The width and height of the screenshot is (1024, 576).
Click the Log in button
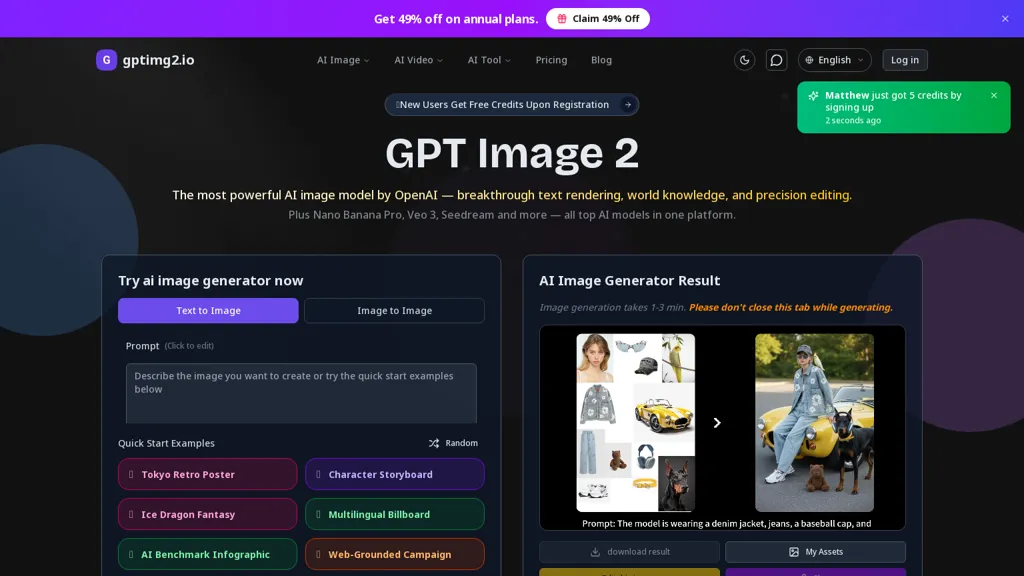(x=905, y=60)
